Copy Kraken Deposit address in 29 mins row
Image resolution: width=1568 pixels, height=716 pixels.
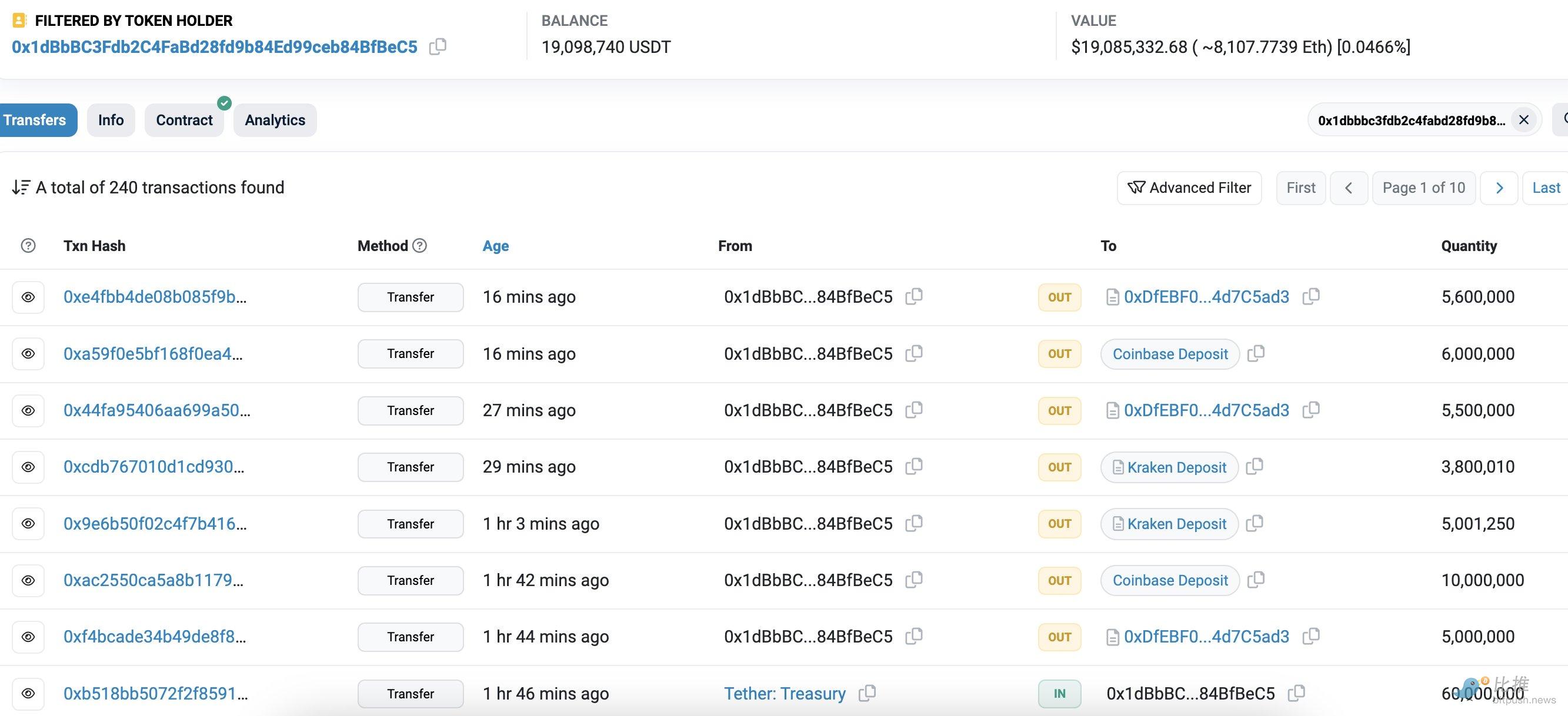pos(1255,467)
